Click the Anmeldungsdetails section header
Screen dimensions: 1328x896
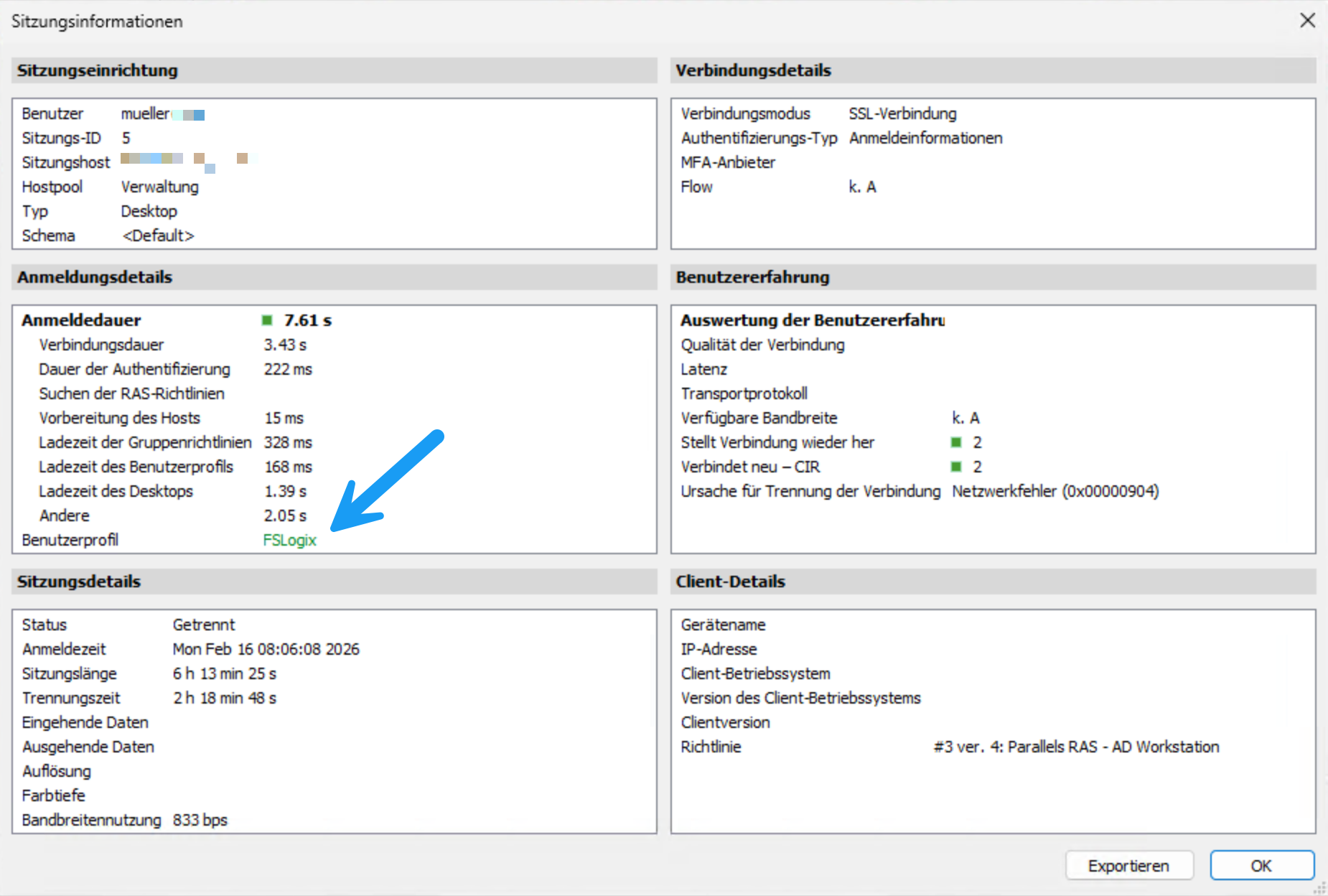coord(95,277)
